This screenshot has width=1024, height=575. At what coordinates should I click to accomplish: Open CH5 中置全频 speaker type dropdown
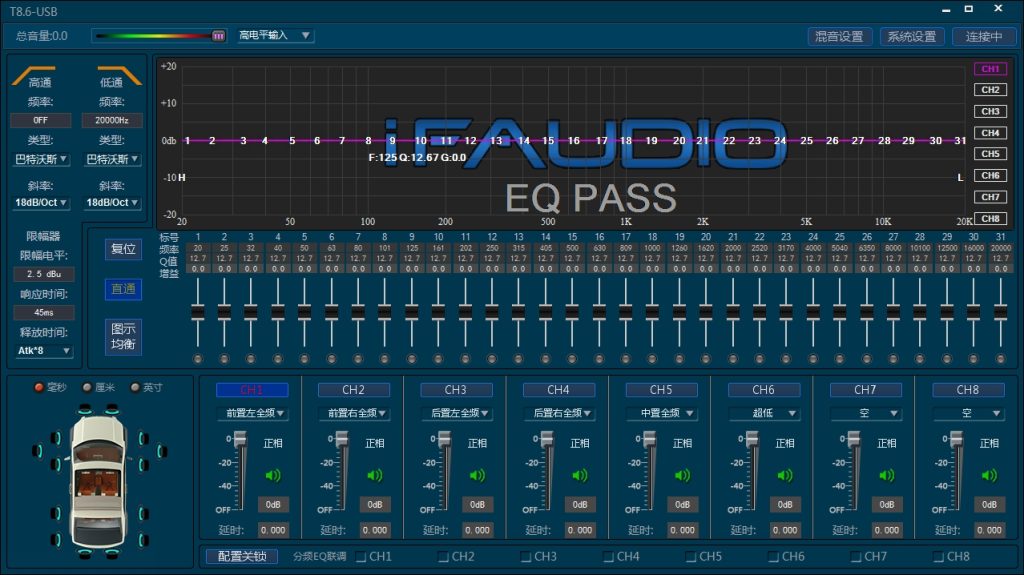(x=661, y=413)
